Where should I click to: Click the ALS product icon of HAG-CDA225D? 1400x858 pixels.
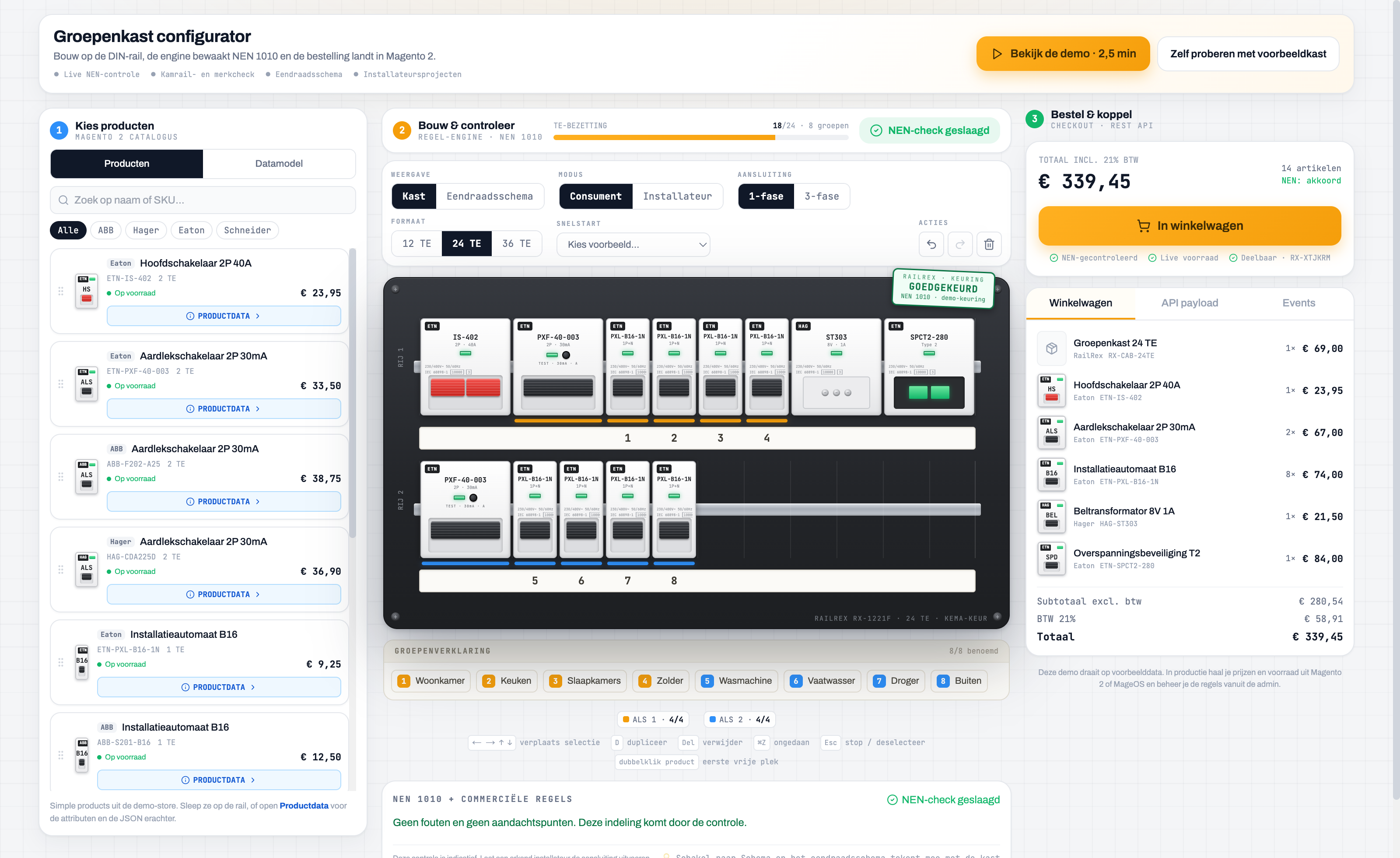(x=86, y=569)
